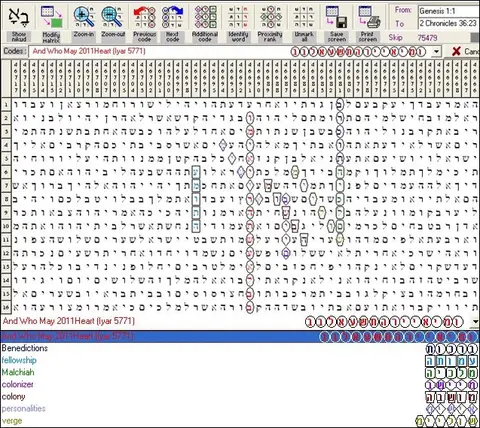Select the Malchiah code entry
The width and height of the screenshot is (480, 428).
coord(18,372)
